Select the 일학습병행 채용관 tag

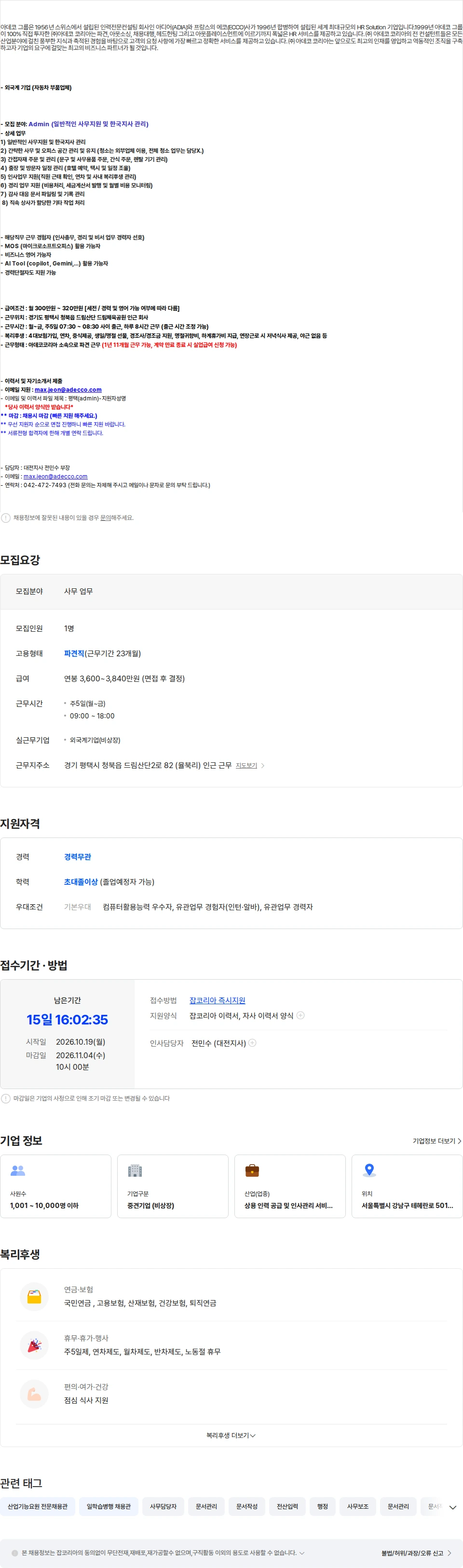pos(109,1506)
